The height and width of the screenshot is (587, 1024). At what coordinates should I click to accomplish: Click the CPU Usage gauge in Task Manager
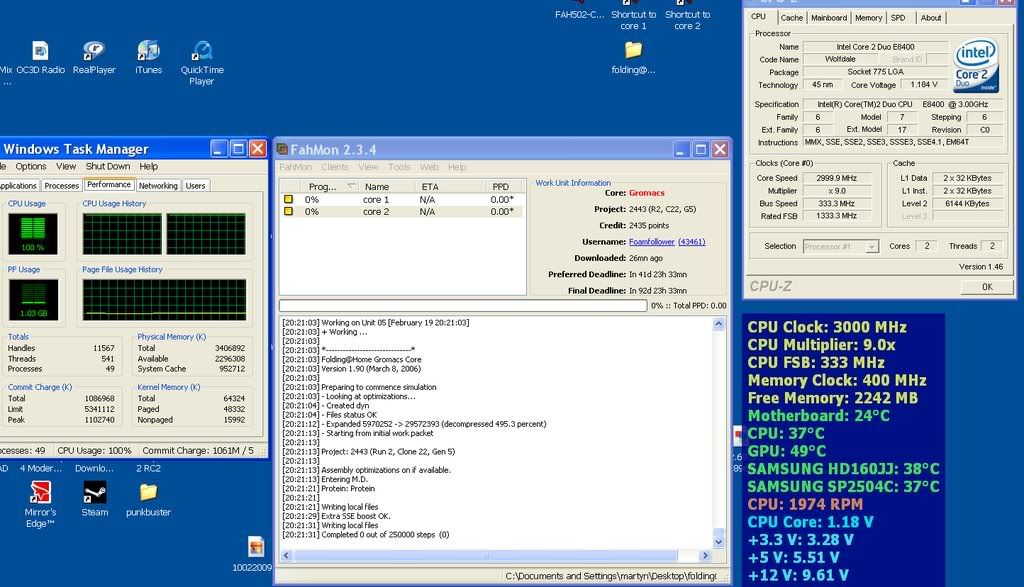[33, 234]
